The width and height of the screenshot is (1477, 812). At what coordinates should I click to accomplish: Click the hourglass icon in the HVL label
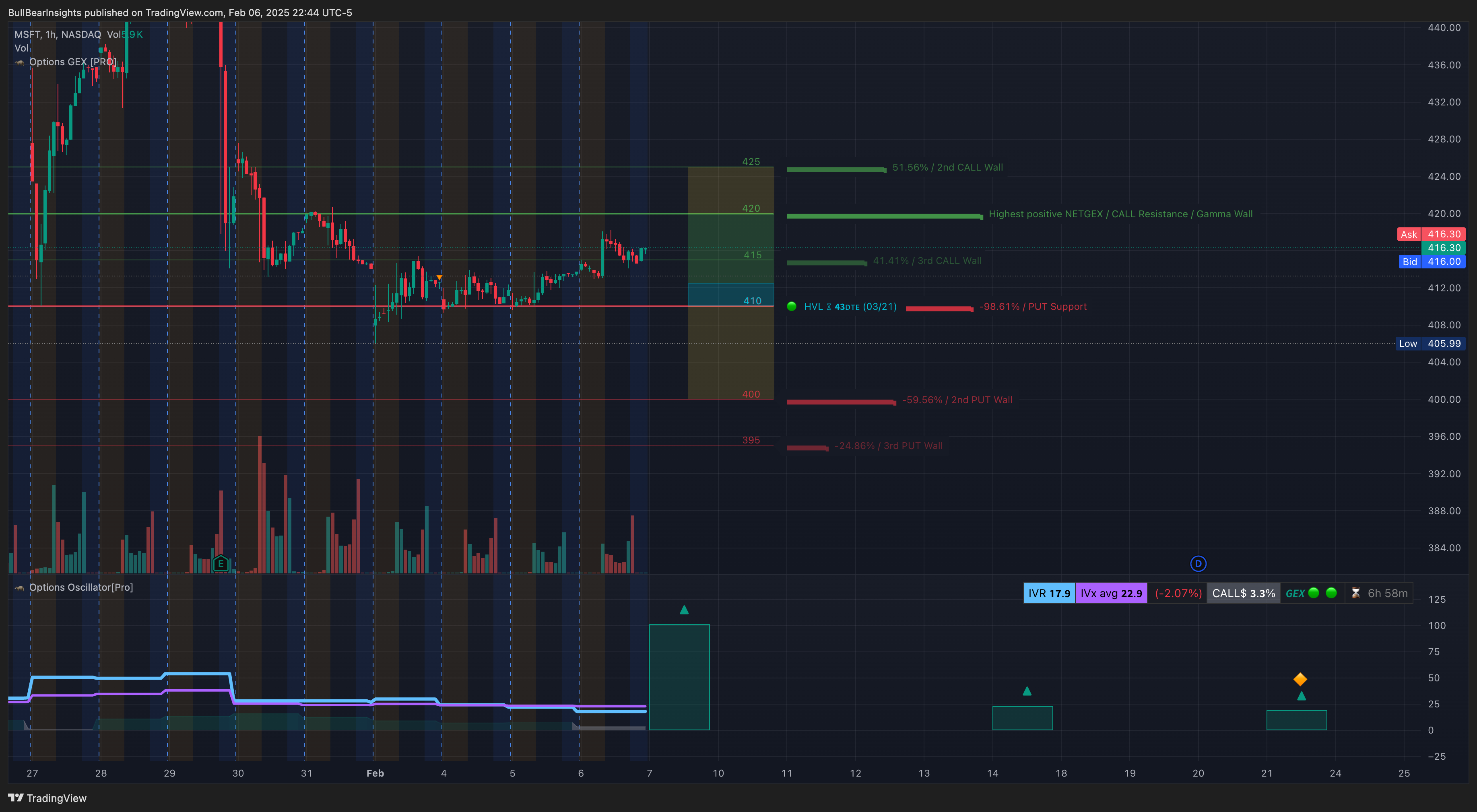[x=829, y=307]
